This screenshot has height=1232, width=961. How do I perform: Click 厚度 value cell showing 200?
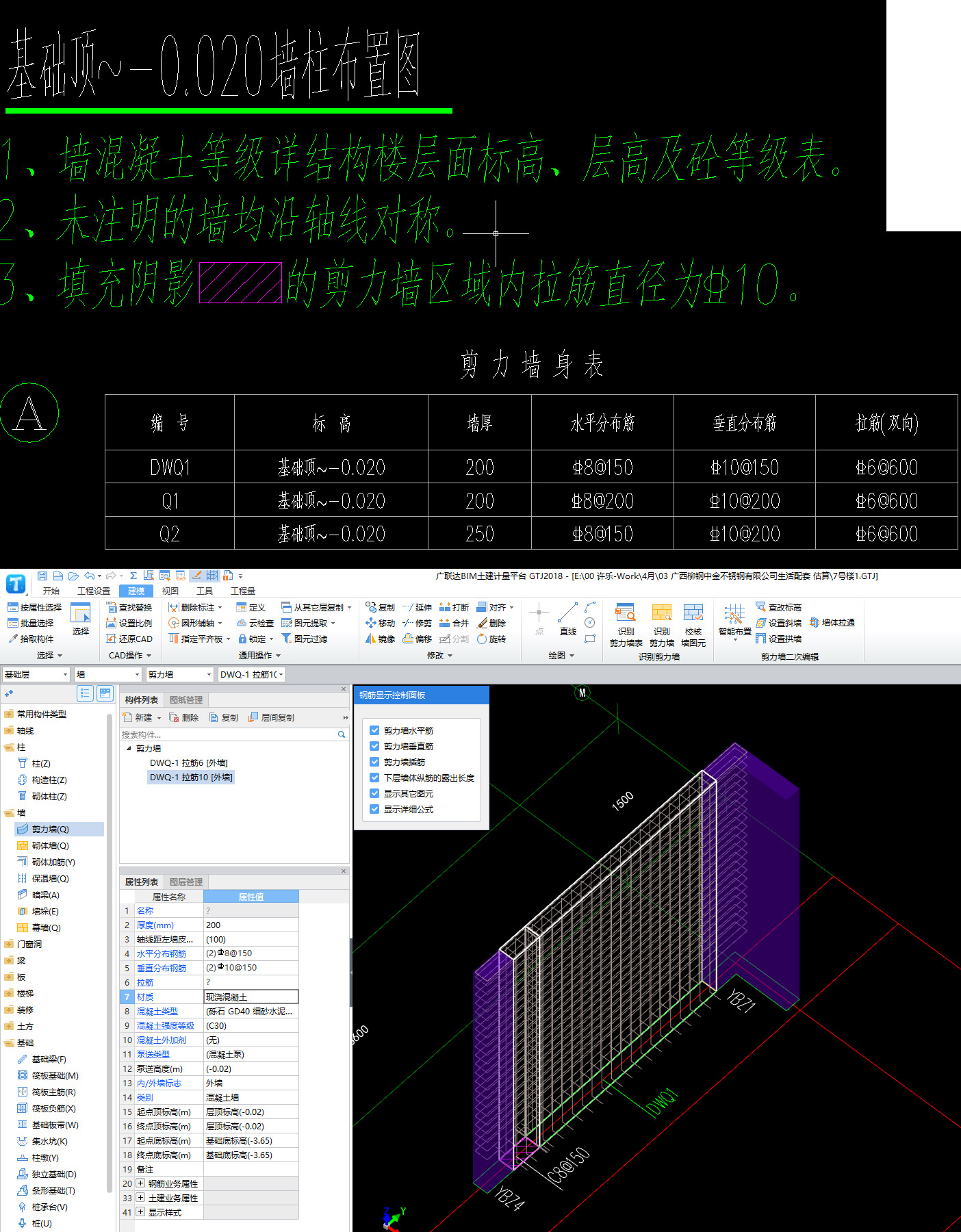pyautogui.click(x=251, y=925)
